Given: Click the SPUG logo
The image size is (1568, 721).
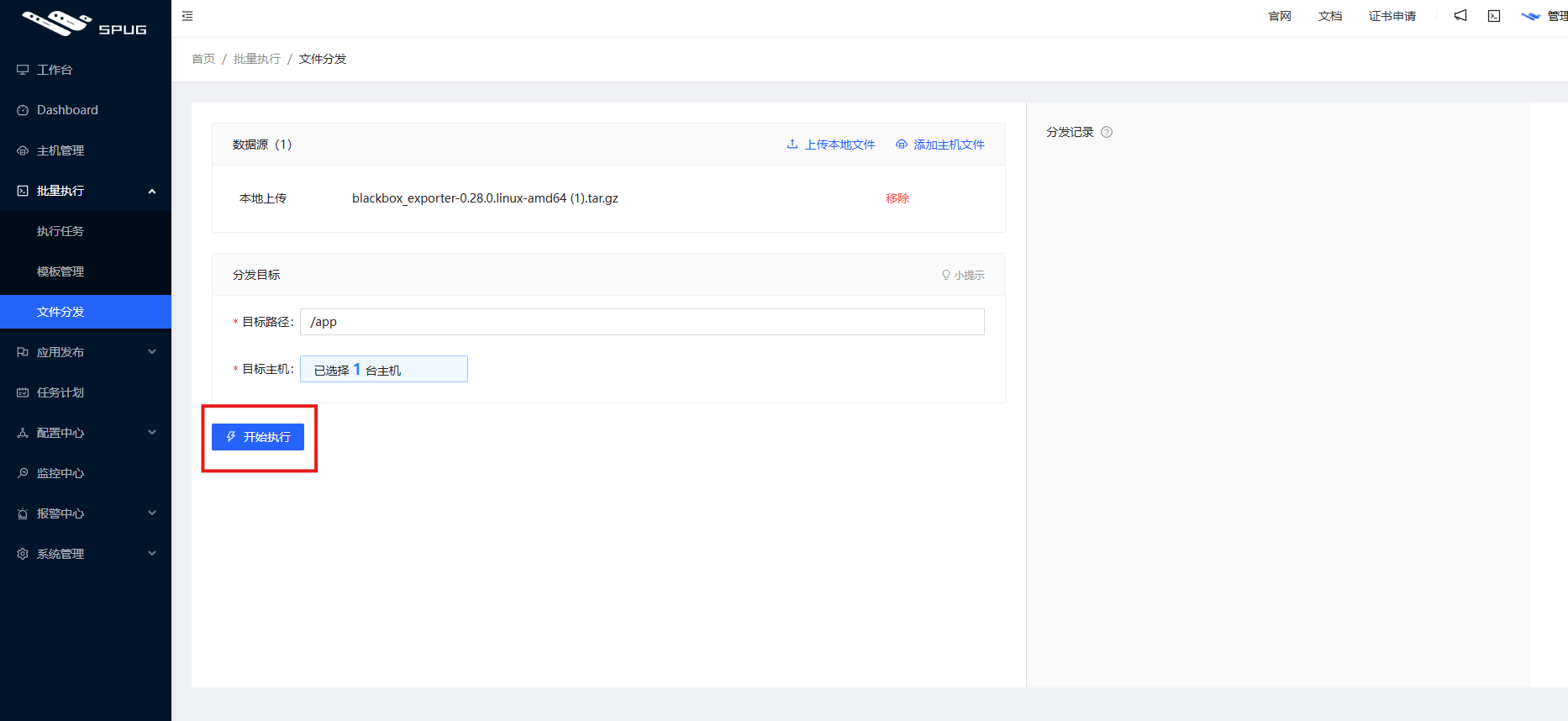Looking at the screenshot, I should click(85, 23).
